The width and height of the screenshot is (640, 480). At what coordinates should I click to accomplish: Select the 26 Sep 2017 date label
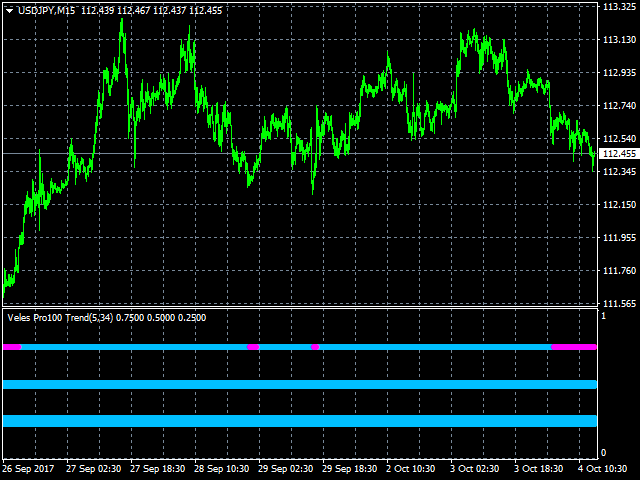(x=27, y=468)
